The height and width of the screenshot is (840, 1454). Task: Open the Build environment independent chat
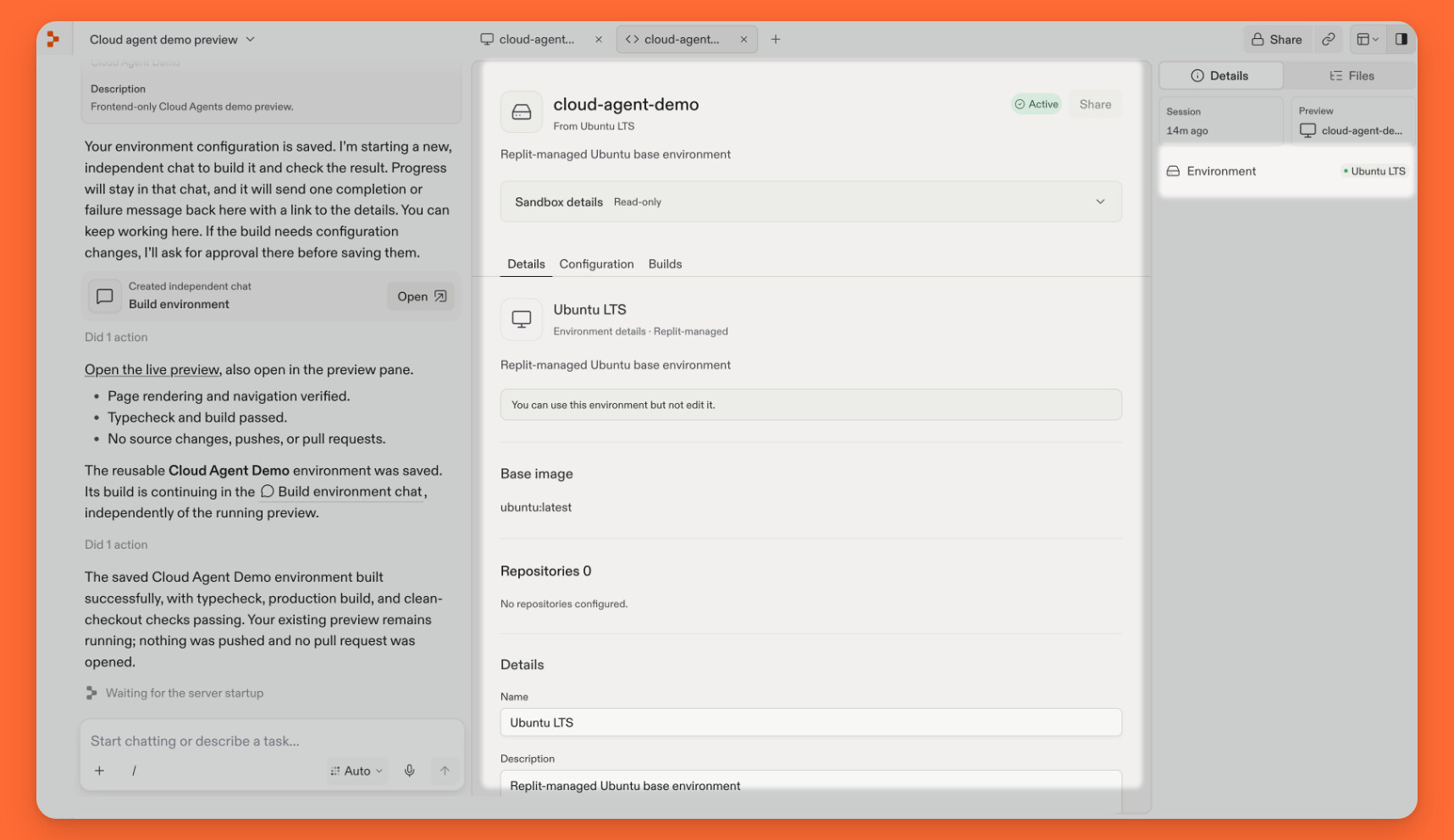pyautogui.click(x=421, y=296)
